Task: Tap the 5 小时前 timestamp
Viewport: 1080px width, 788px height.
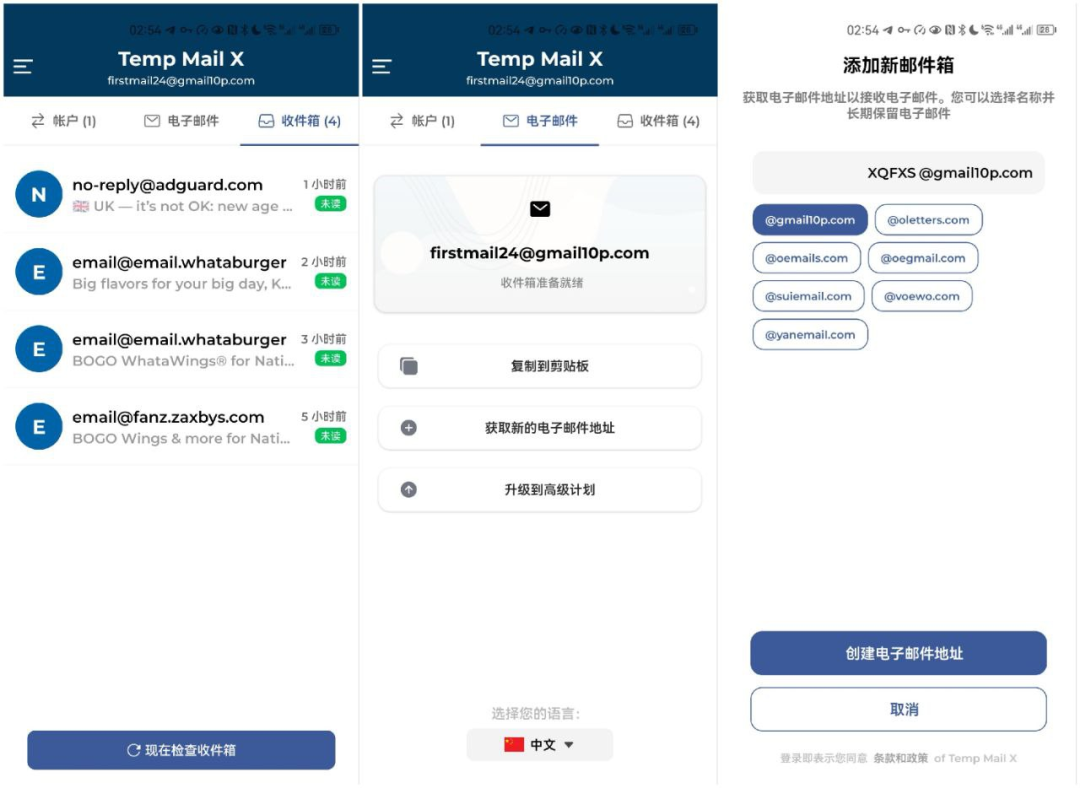Action: pyautogui.click(x=324, y=417)
